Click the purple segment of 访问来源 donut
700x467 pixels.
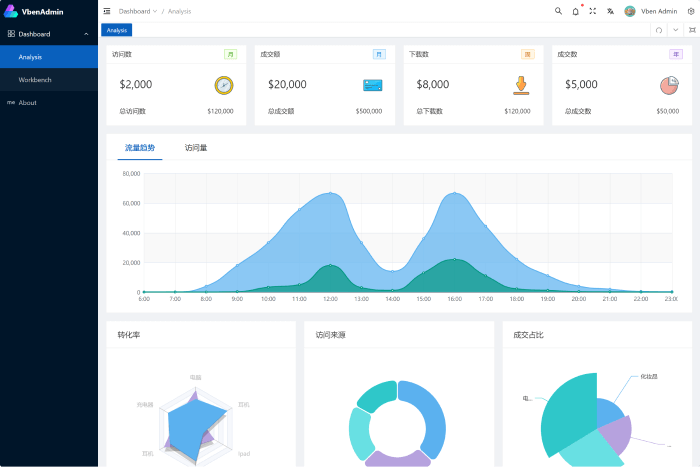[x=397, y=460]
